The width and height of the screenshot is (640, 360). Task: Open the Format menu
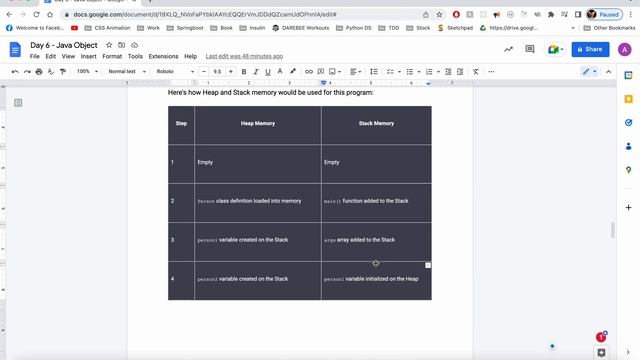click(x=112, y=56)
